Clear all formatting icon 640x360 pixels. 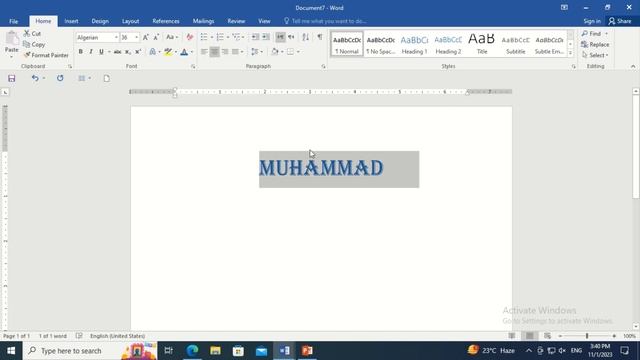tap(189, 37)
